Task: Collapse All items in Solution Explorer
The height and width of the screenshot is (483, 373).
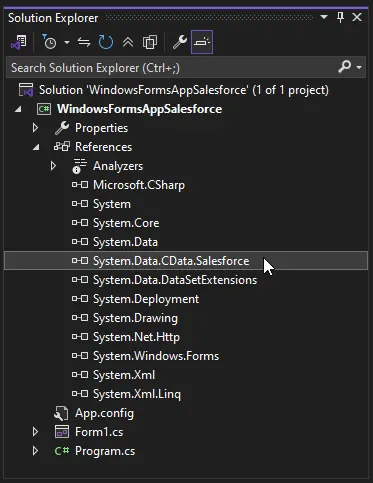Action: pos(128,42)
